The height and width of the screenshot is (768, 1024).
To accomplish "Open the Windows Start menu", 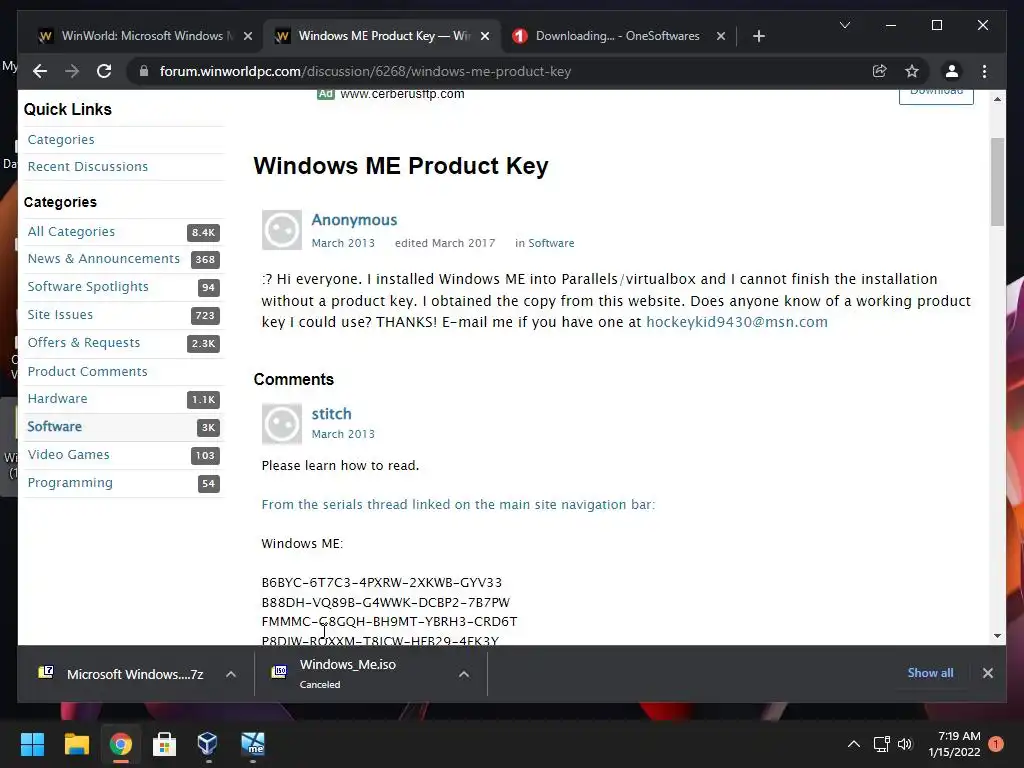I will coord(32,744).
